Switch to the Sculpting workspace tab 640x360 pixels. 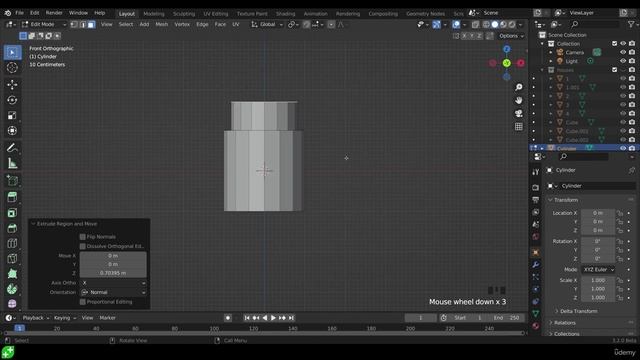pos(184,13)
